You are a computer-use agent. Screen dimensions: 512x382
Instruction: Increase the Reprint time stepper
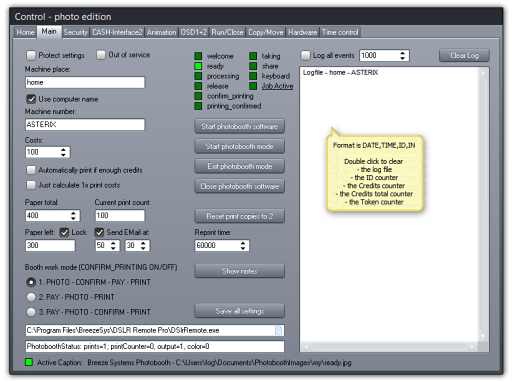[243, 243]
